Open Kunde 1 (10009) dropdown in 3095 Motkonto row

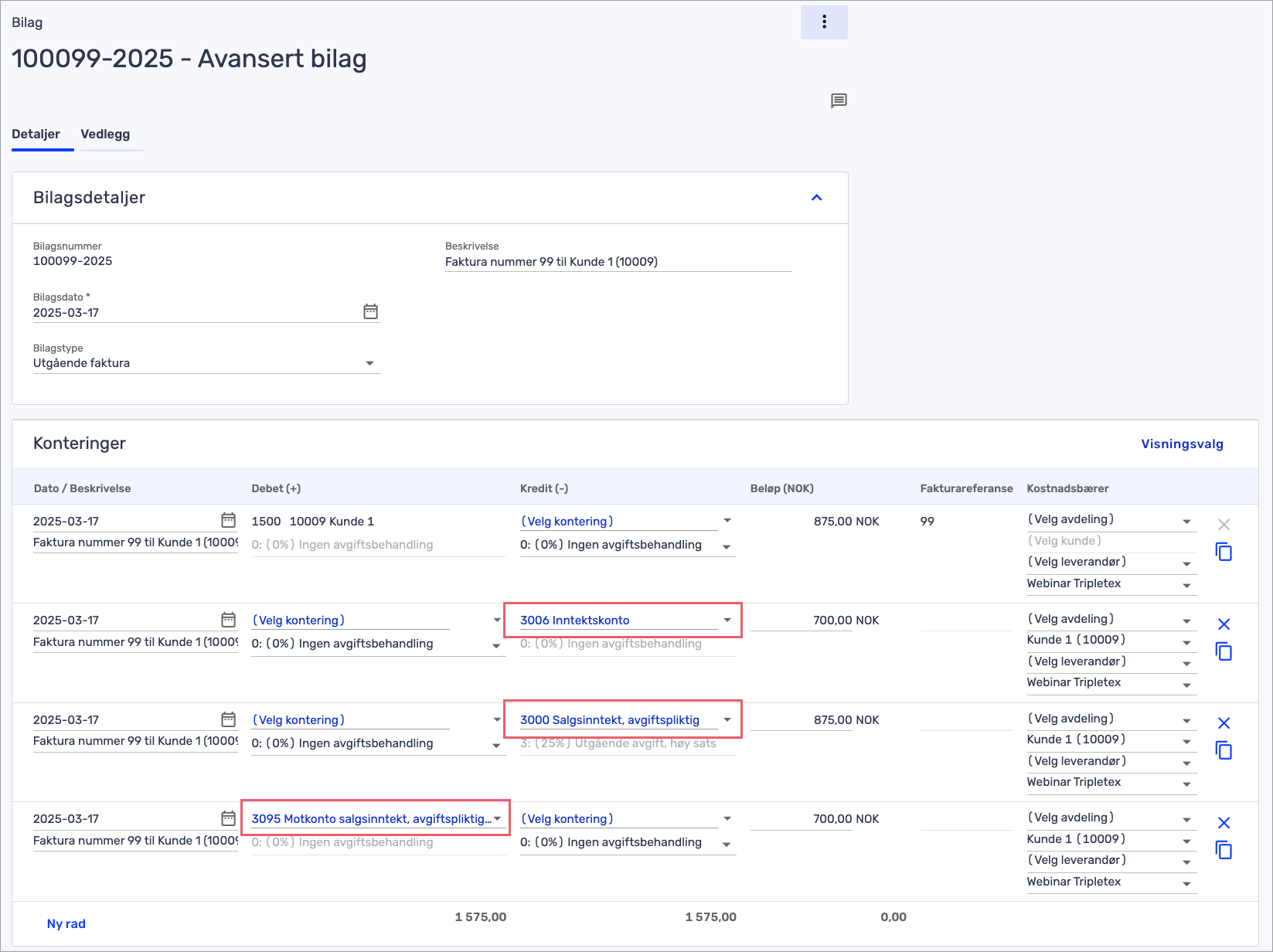pyautogui.click(x=1111, y=839)
